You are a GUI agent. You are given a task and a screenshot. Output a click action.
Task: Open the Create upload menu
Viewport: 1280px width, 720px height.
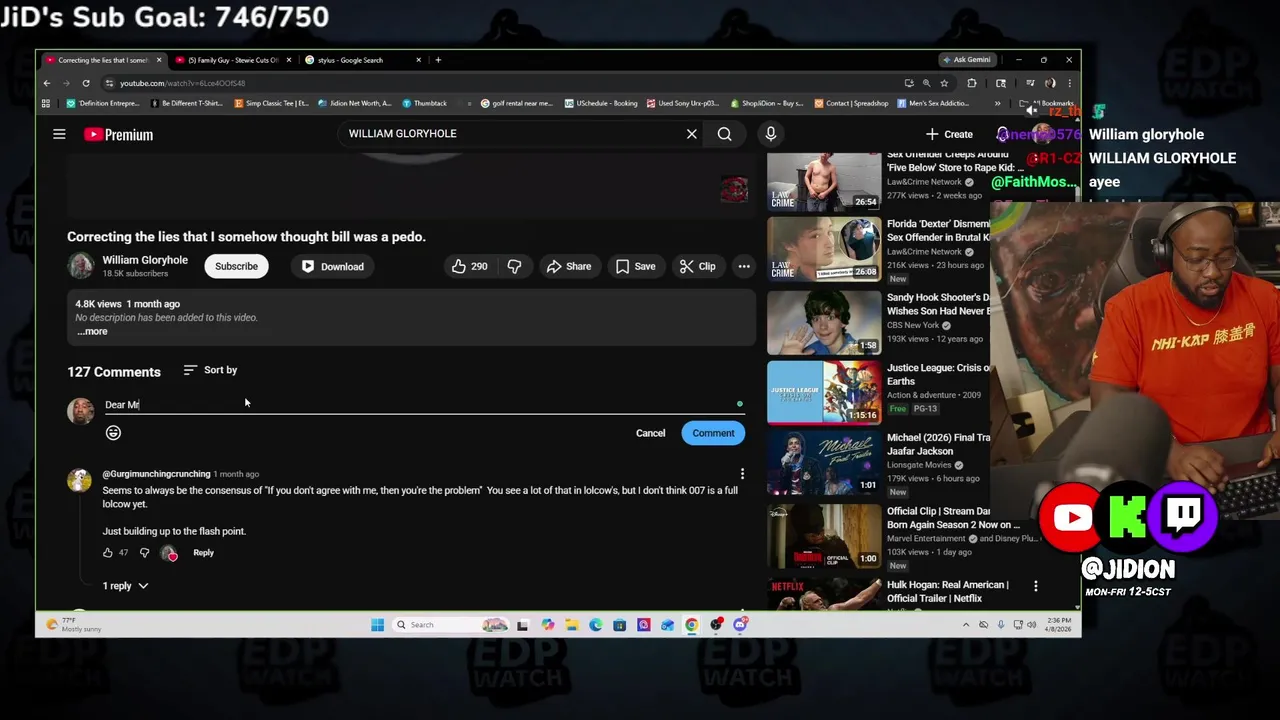click(x=949, y=134)
